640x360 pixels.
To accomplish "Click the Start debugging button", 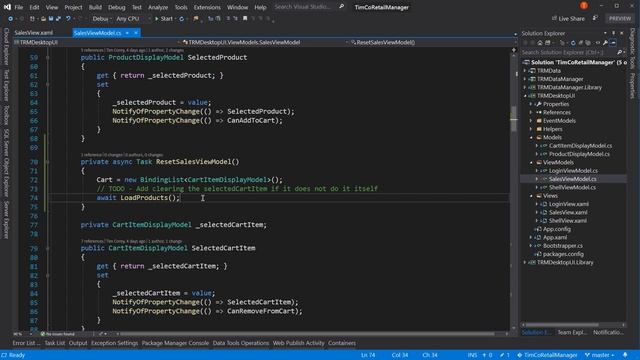I will 164,19.
